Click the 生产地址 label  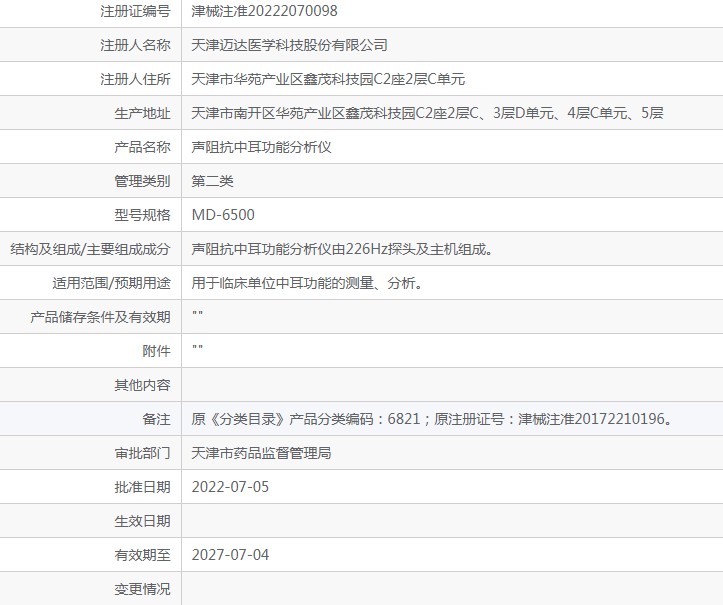(142, 113)
